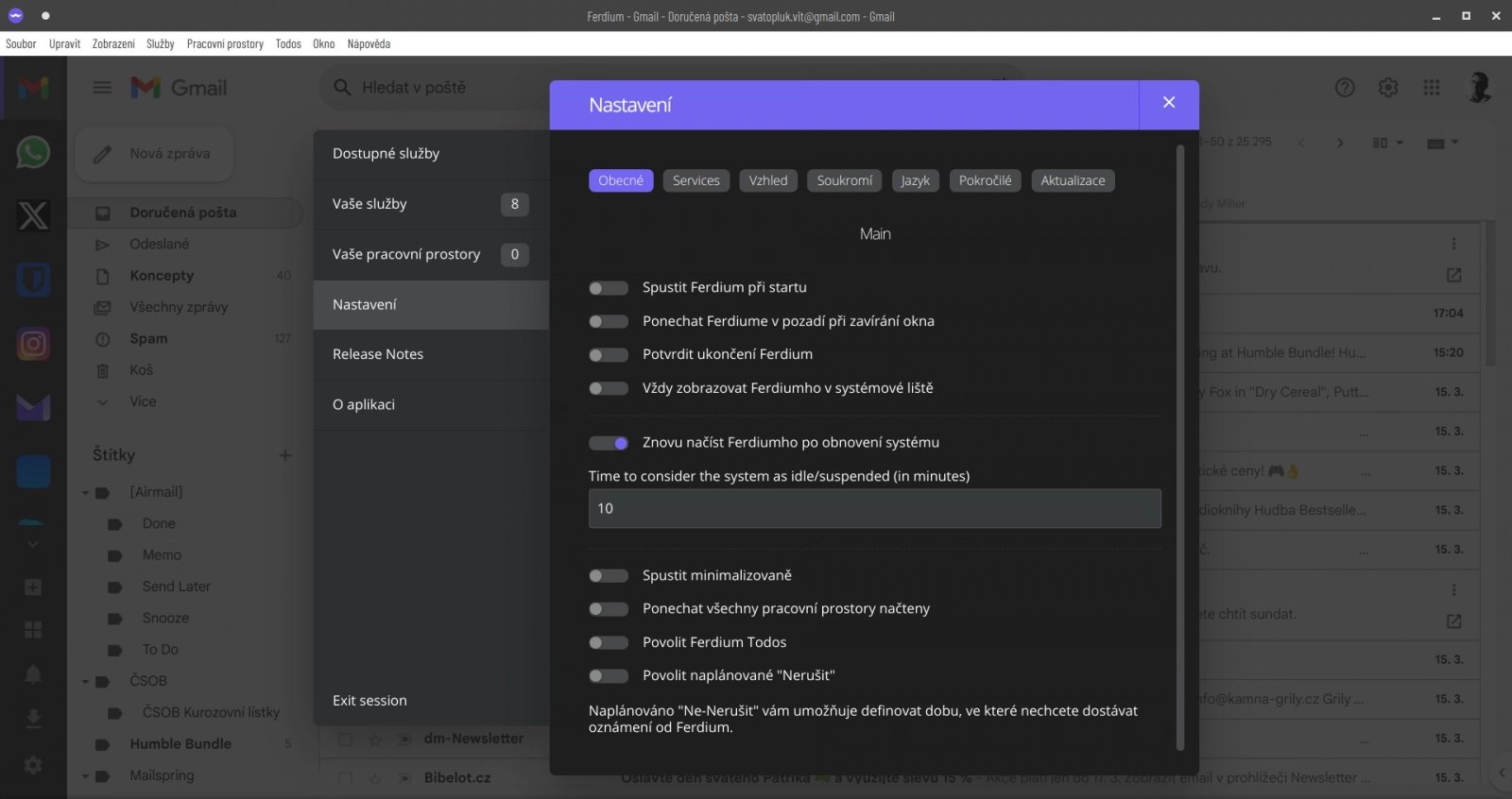Image resolution: width=1512 pixels, height=799 pixels.
Task: Open the WhatsApp service in the sidebar
Action: [x=33, y=153]
